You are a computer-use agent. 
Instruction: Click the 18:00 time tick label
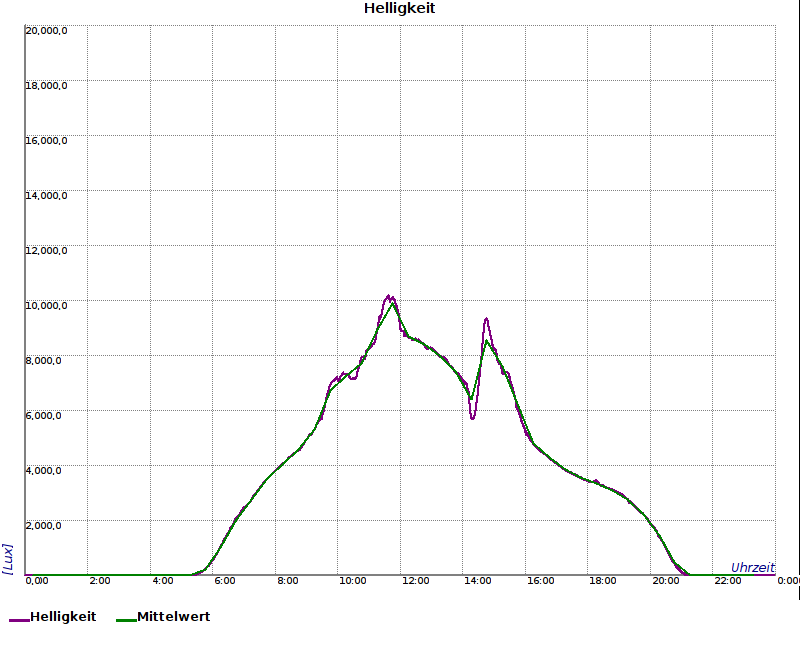click(603, 581)
